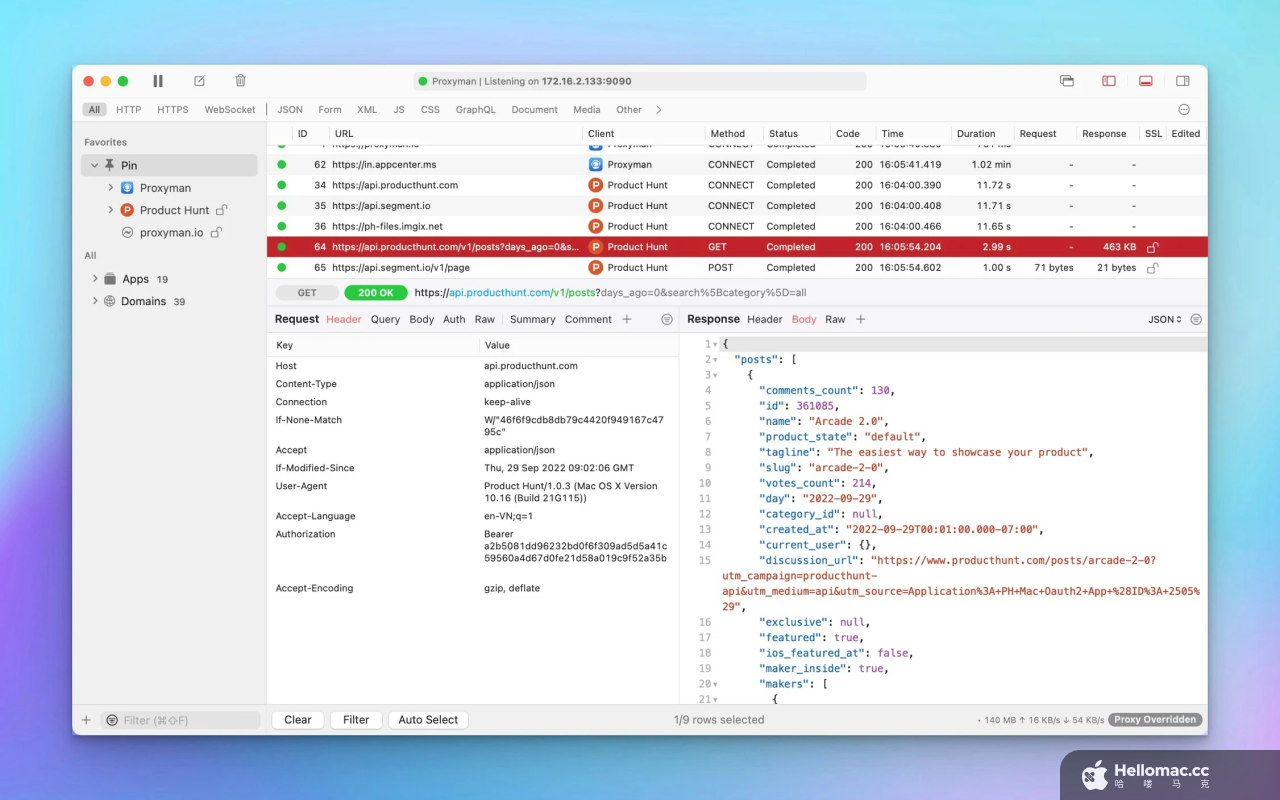This screenshot has width=1280, height=800.
Task: Click the Duration column header
Action: click(x=976, y=134)
